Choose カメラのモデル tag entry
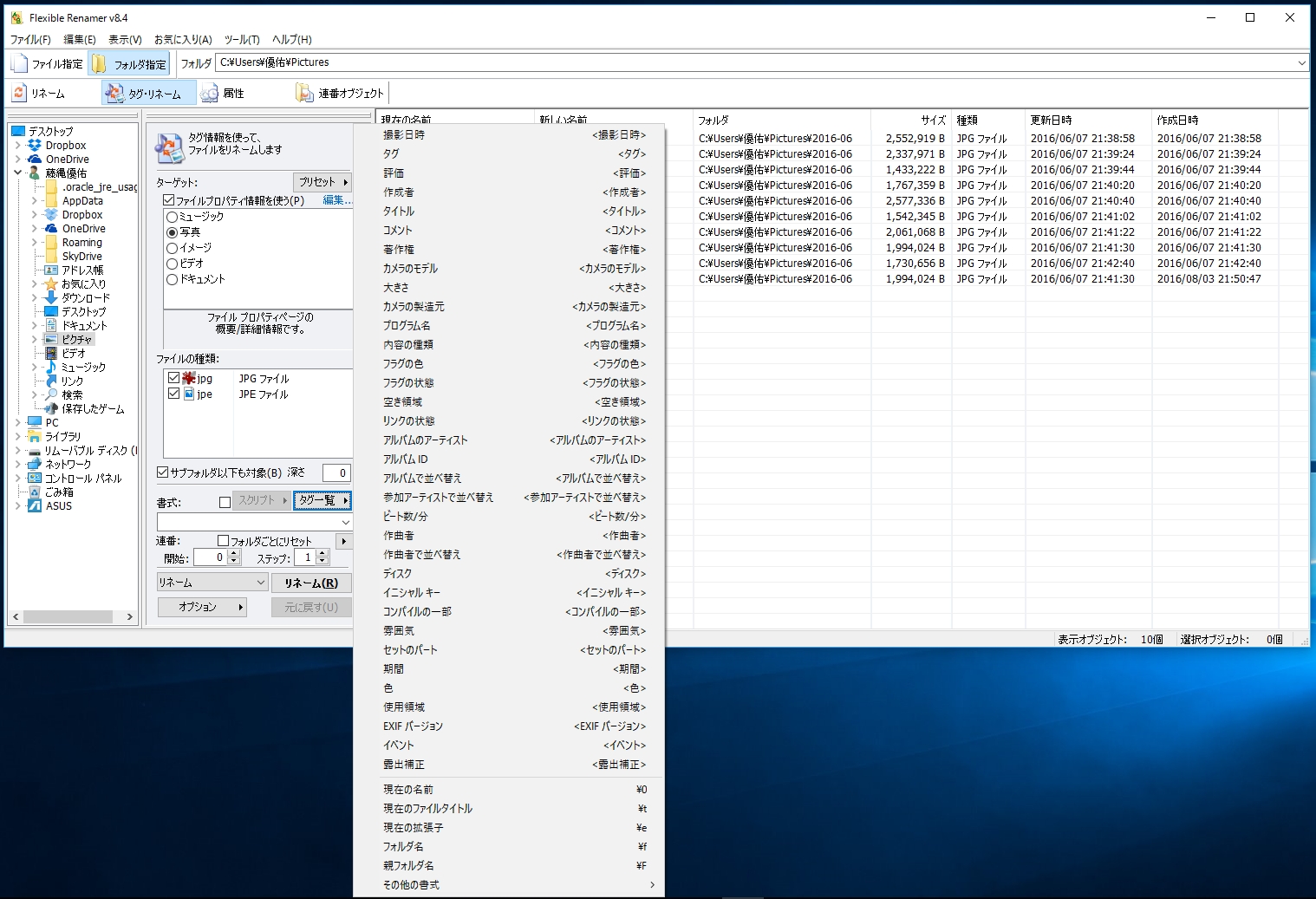 pos(509,269)
